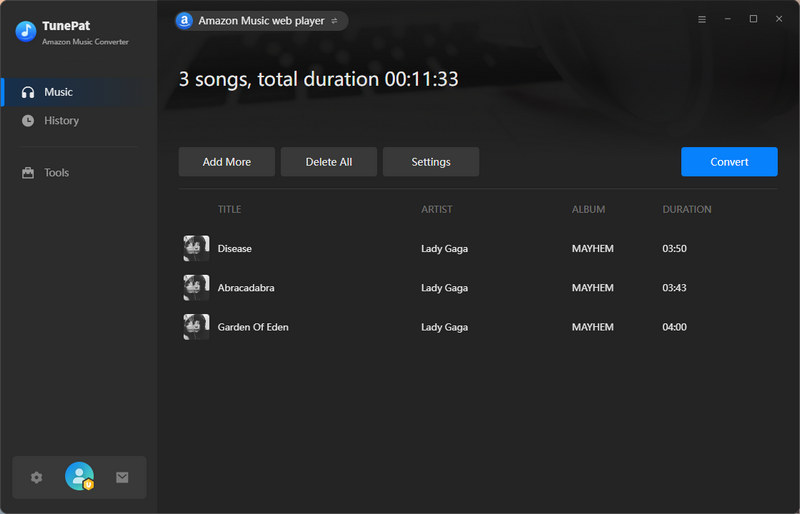Viewport: 800px width, 514px height.
Task: Minimize the TunePat window
Action: coord(728,19)
